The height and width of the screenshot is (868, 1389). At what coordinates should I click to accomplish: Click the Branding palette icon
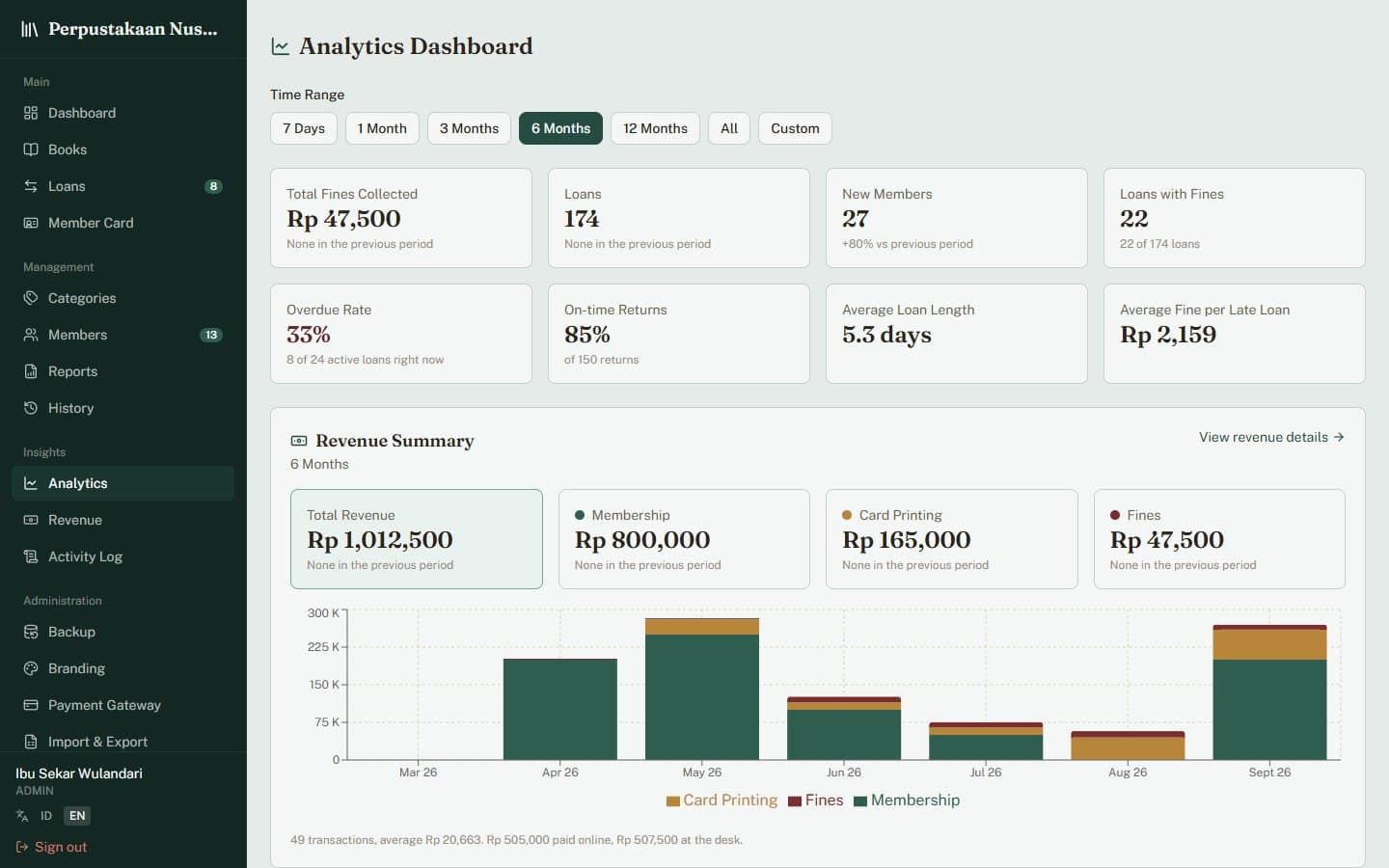point(31,668)
